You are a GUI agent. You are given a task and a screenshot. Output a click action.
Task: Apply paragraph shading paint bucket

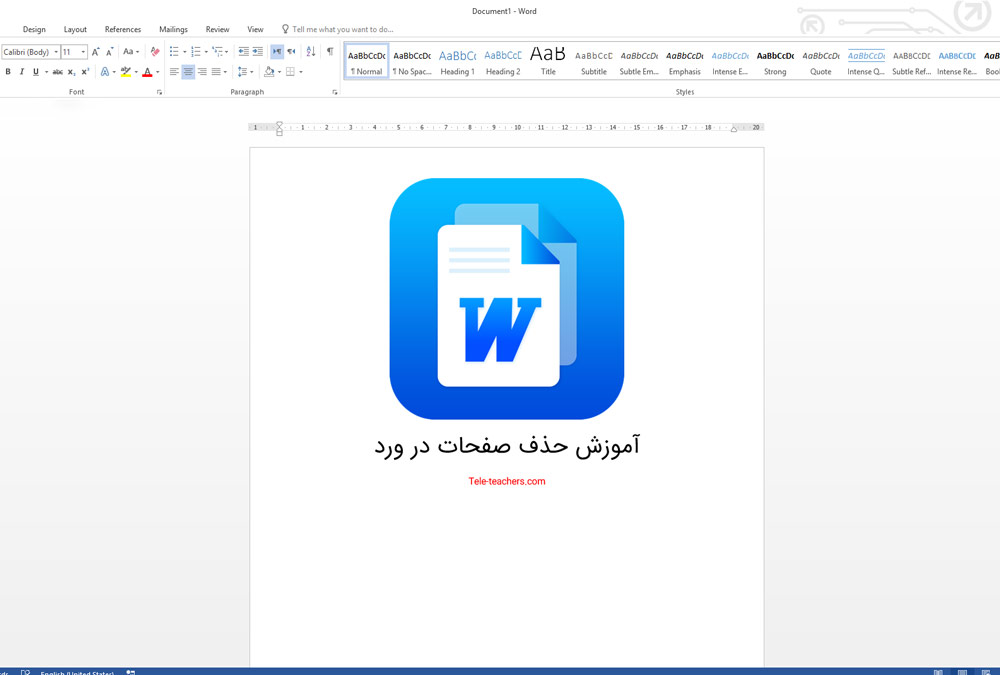[269, 72]
